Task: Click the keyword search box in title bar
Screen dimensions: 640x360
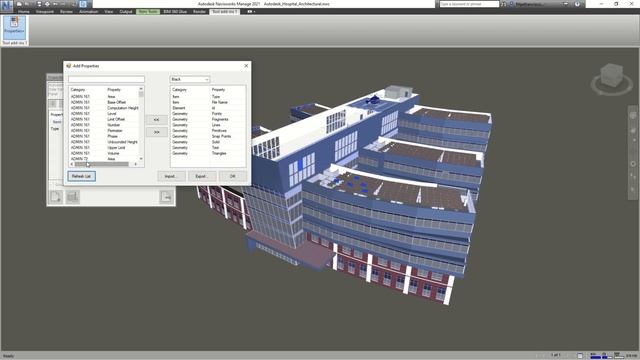Action: point(469,4)
